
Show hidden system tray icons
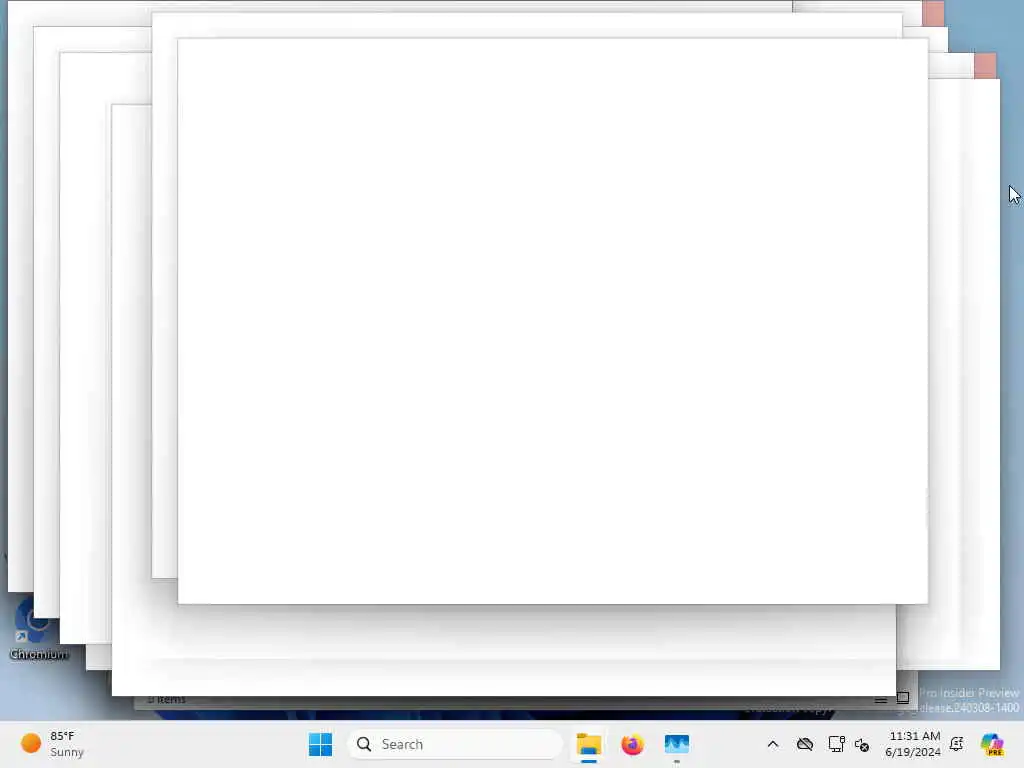[x=773, y=744]
